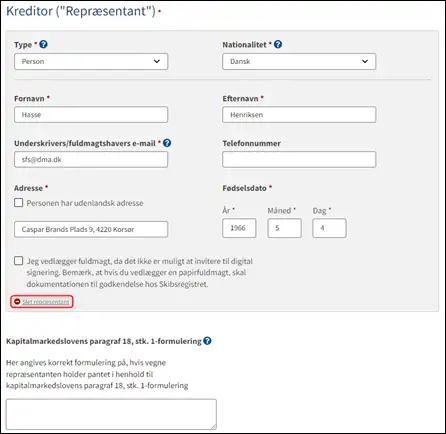Image resolution: width=446 pixels, height=434 pixels.
Task: Click the Dag field showing 4
Action: [329, 228]
